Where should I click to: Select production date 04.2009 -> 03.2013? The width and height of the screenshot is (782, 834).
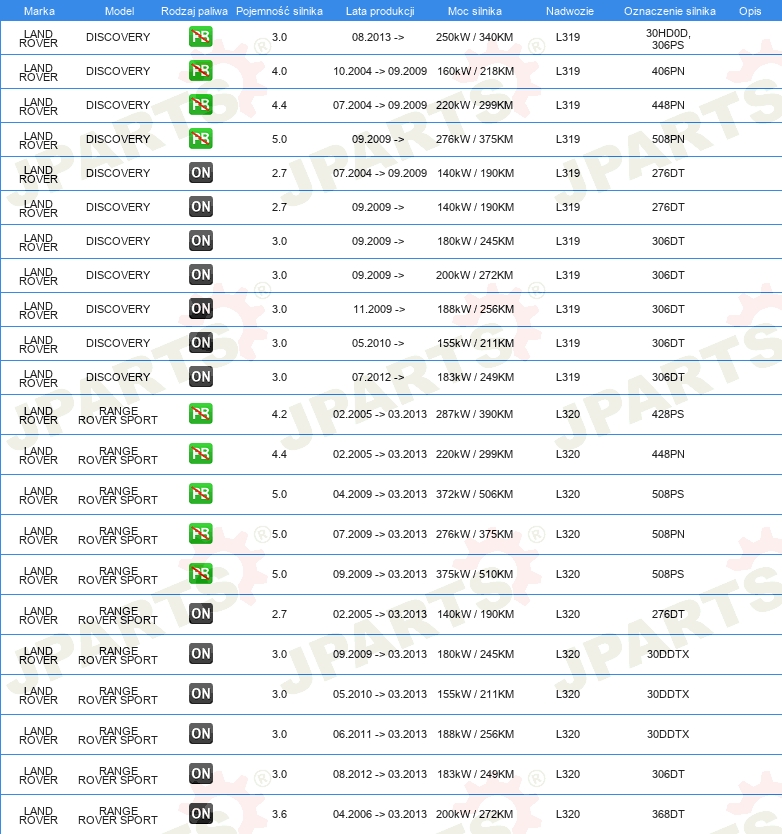380,494
